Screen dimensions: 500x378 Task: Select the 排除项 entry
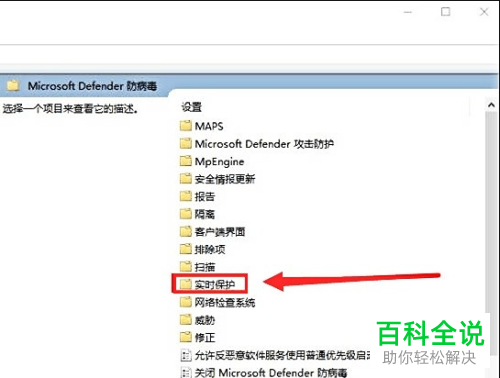210,249
